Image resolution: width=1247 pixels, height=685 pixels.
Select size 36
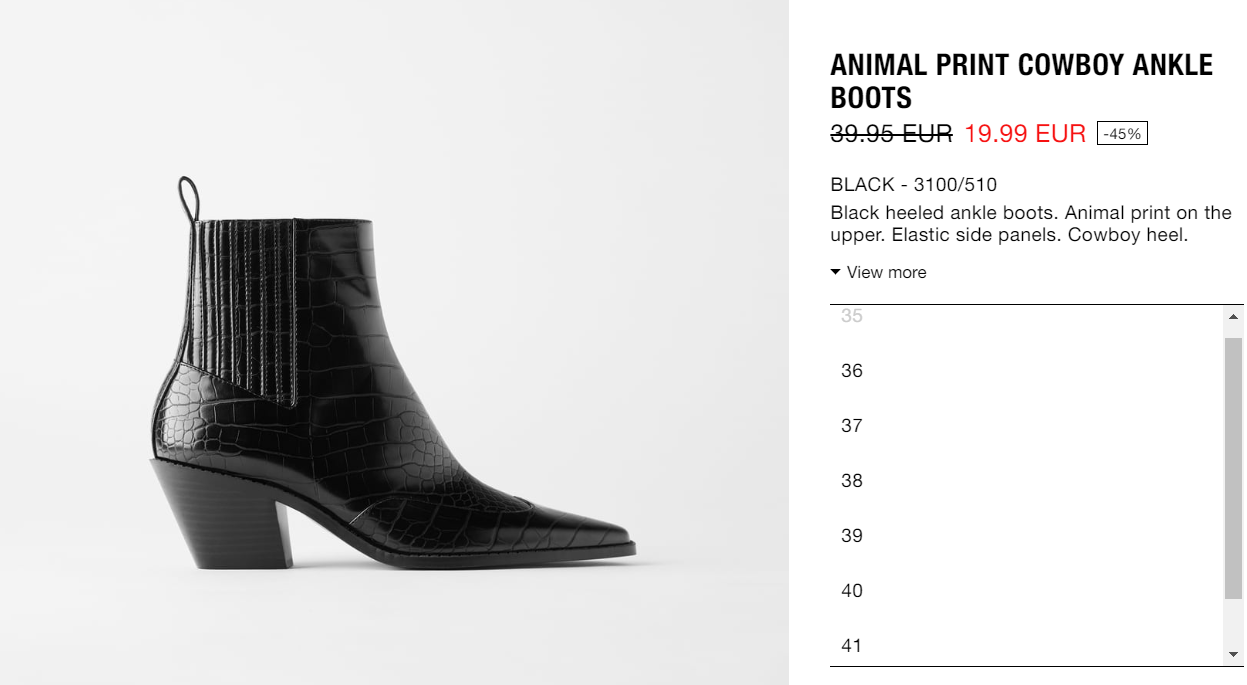[x=1026, y=370]
